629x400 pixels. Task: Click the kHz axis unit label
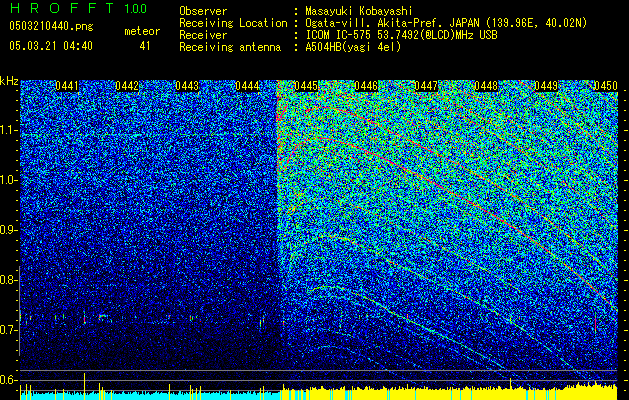coord(9,81)
